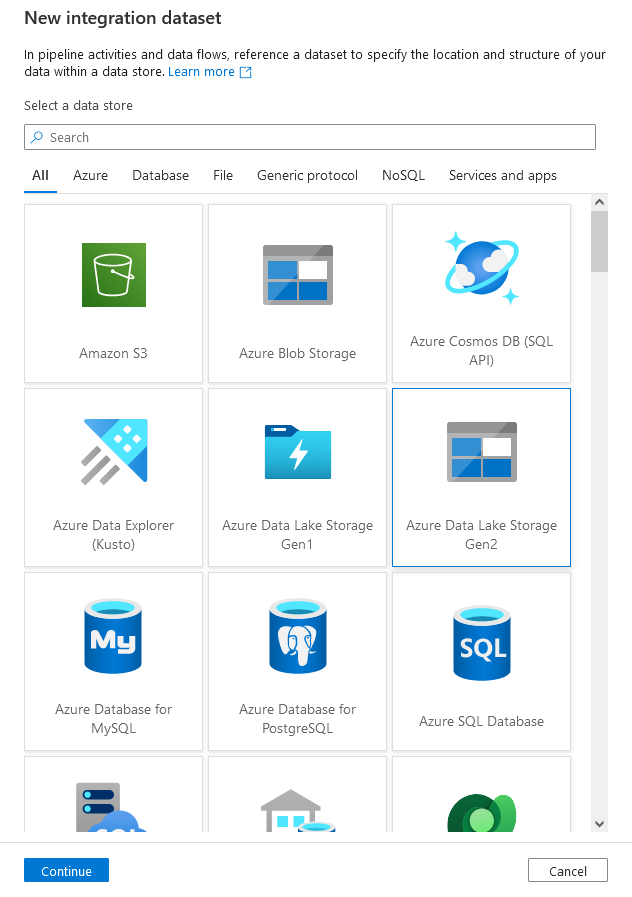Click the Cancel button
This screenshot has width=632, height=897.
(x=568, y=871)
